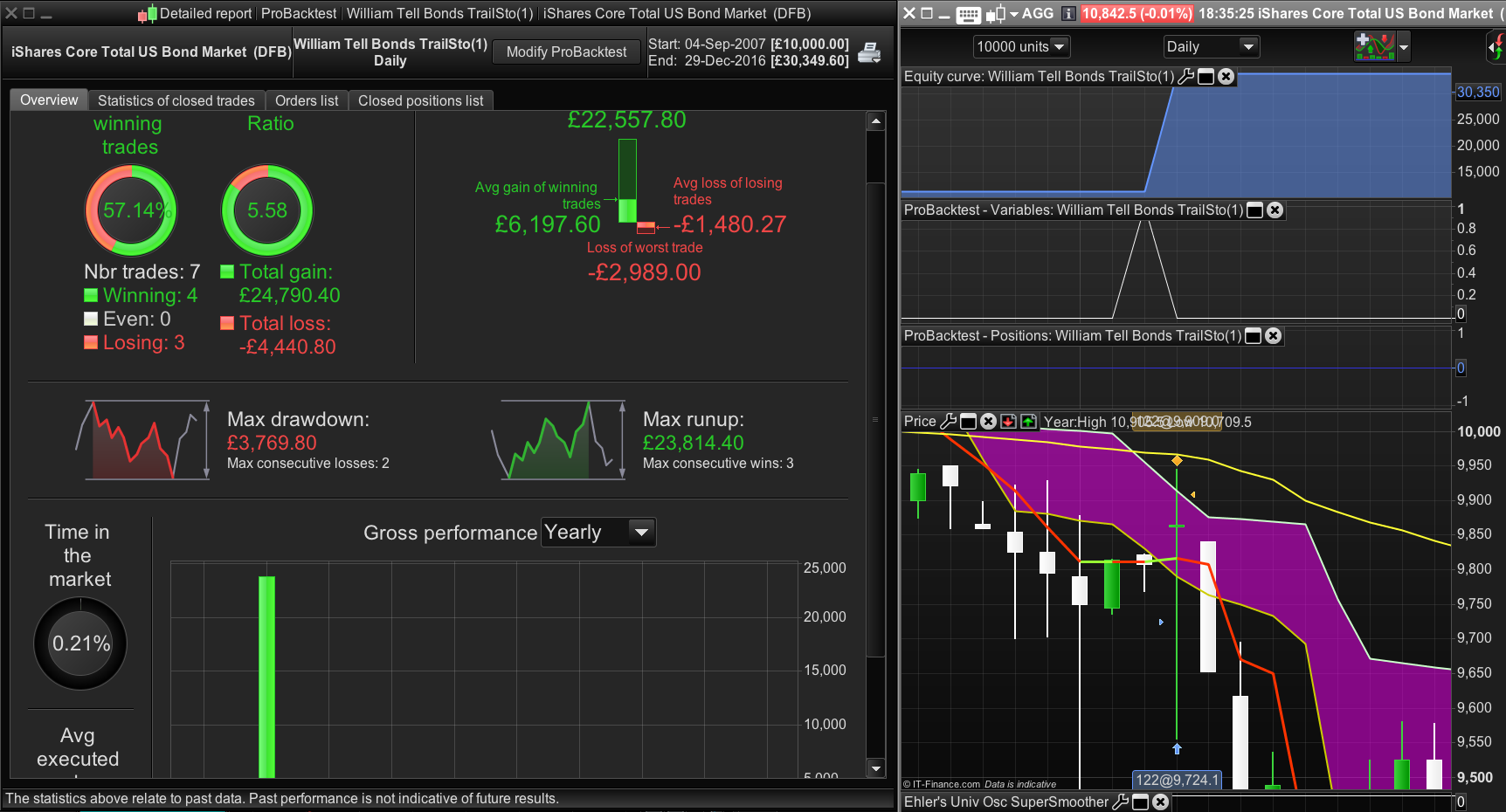Image resolution: width=1506 pixels, height=812 pixels.
Task: Click the Nbr trades: 7 text
Action: pos(142,272)
